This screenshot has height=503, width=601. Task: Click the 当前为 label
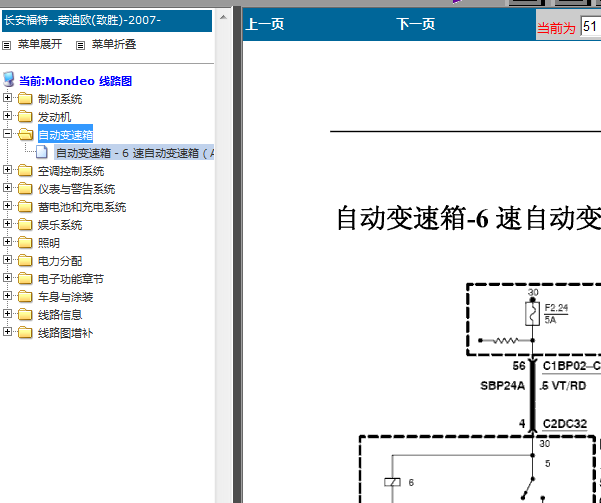[x=556, y=28]
